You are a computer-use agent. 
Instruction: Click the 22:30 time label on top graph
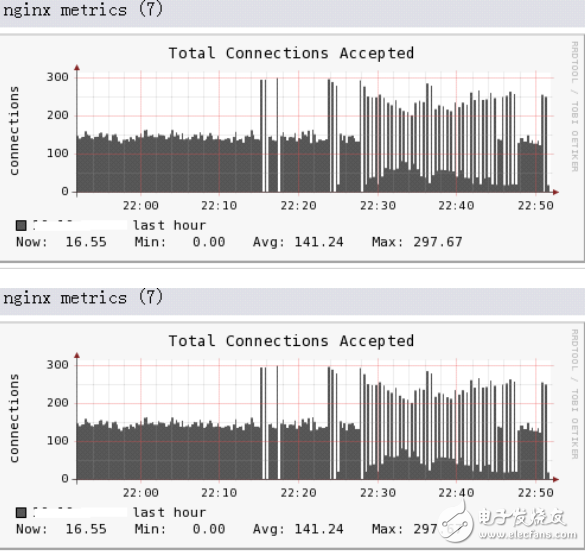[x=378, y=206]
